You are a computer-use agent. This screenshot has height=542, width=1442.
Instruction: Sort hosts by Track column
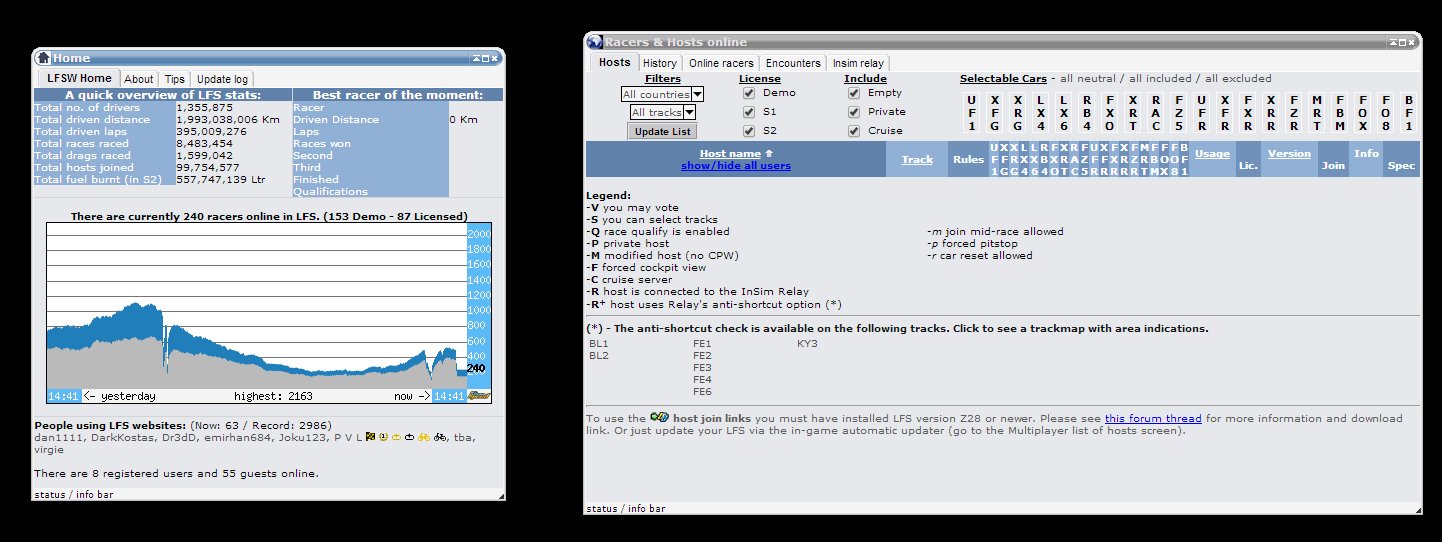(x=917, y=160)
